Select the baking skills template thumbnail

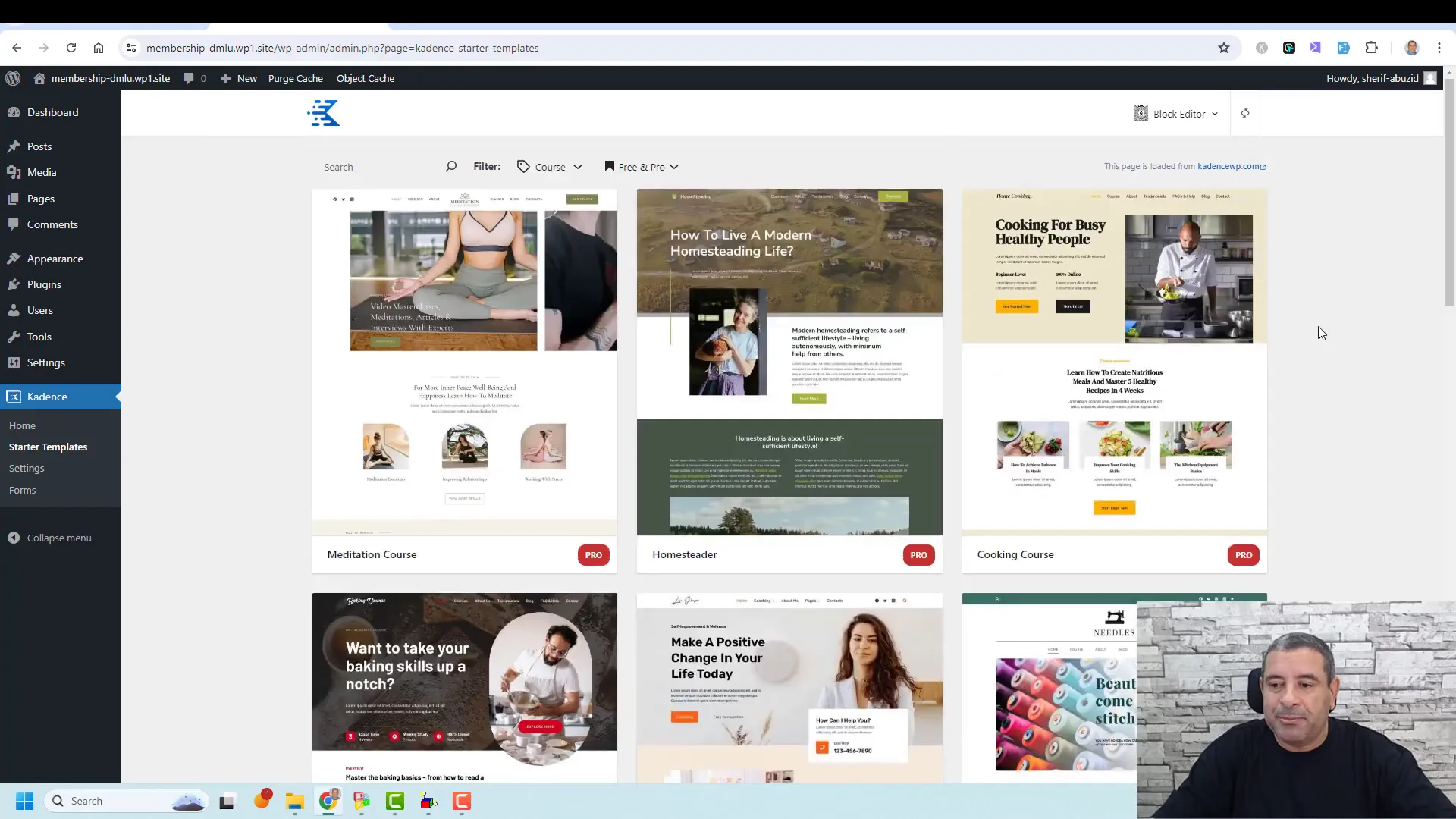click(465, 688)
